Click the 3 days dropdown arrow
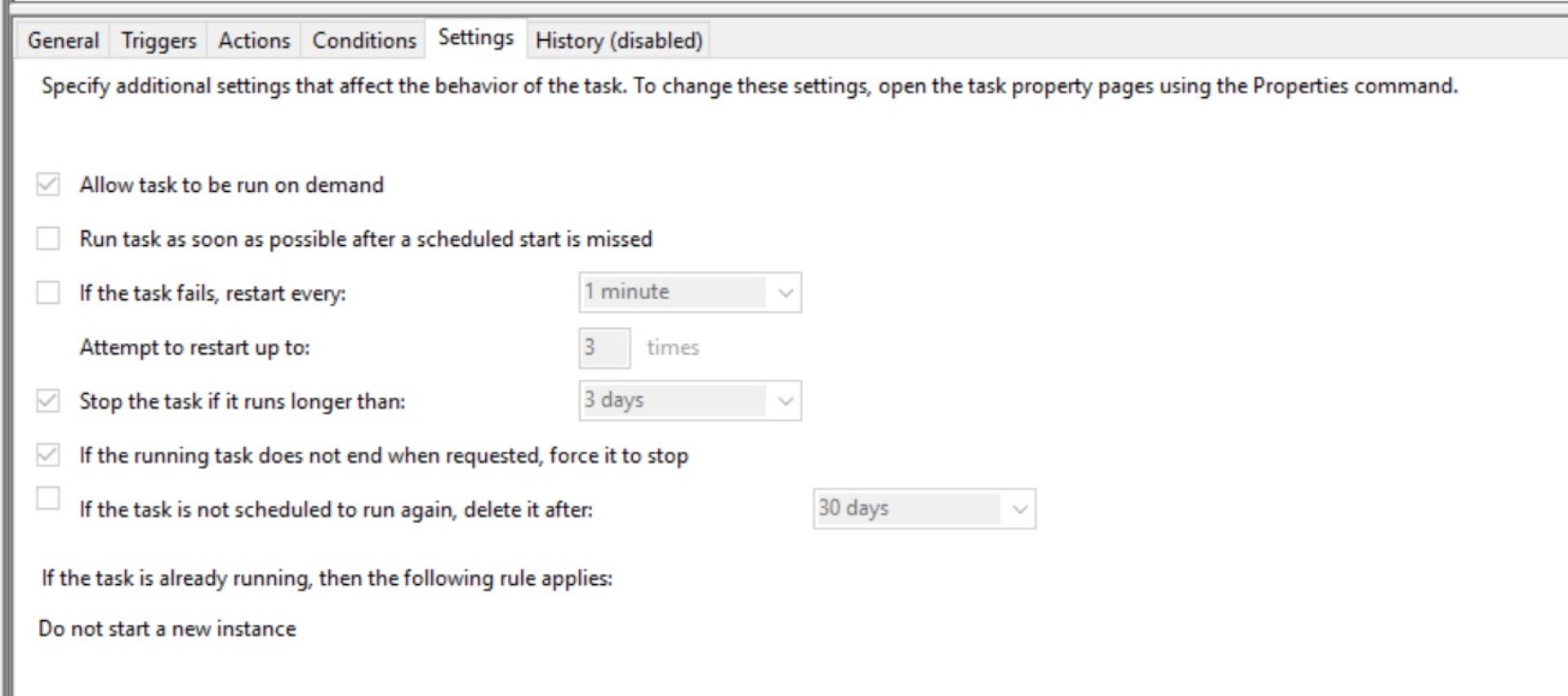Image resolution: width=1568 pixels, height=696 pixels. 786,401
